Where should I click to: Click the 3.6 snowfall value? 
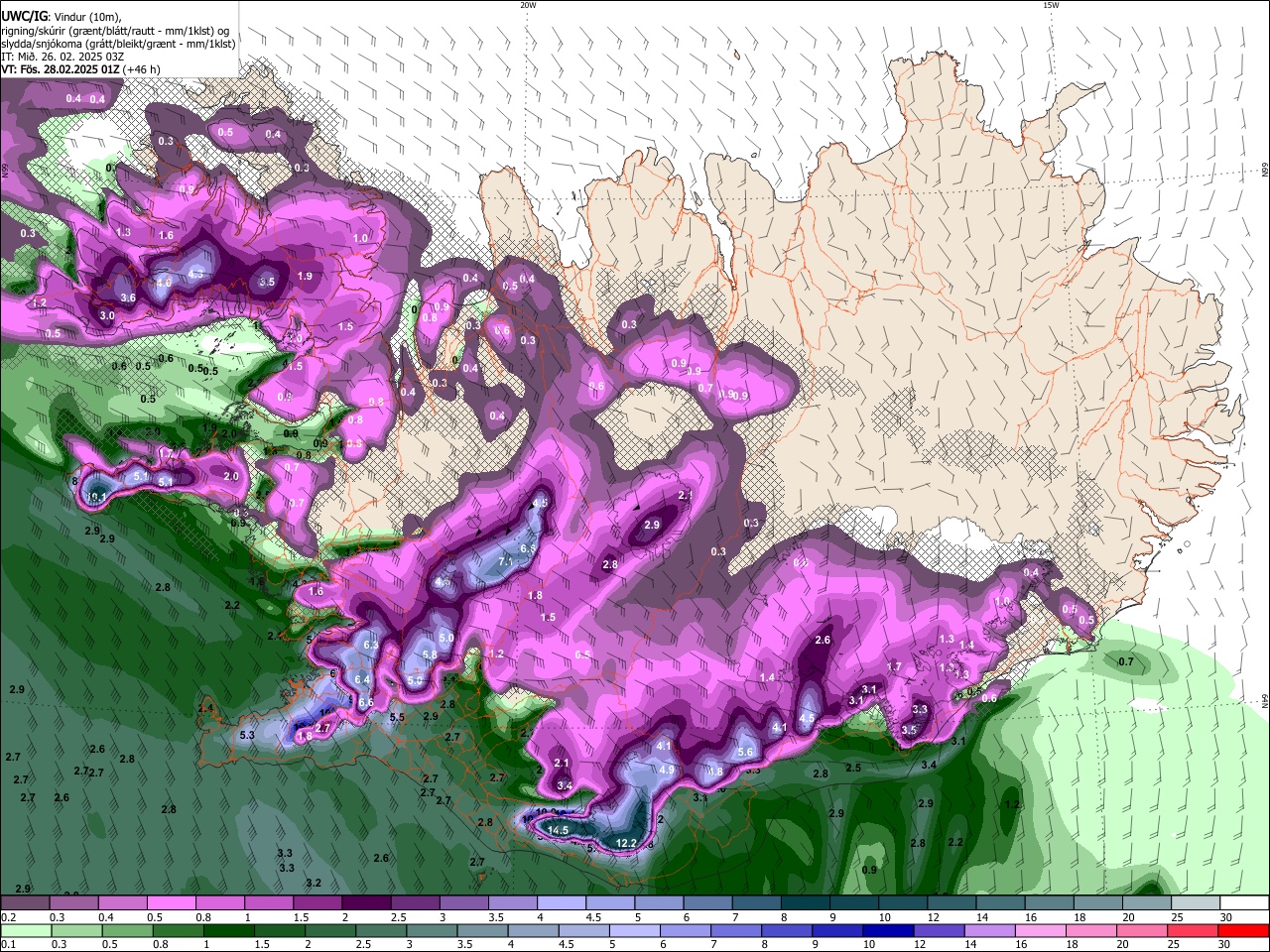[x=128, y=297]
